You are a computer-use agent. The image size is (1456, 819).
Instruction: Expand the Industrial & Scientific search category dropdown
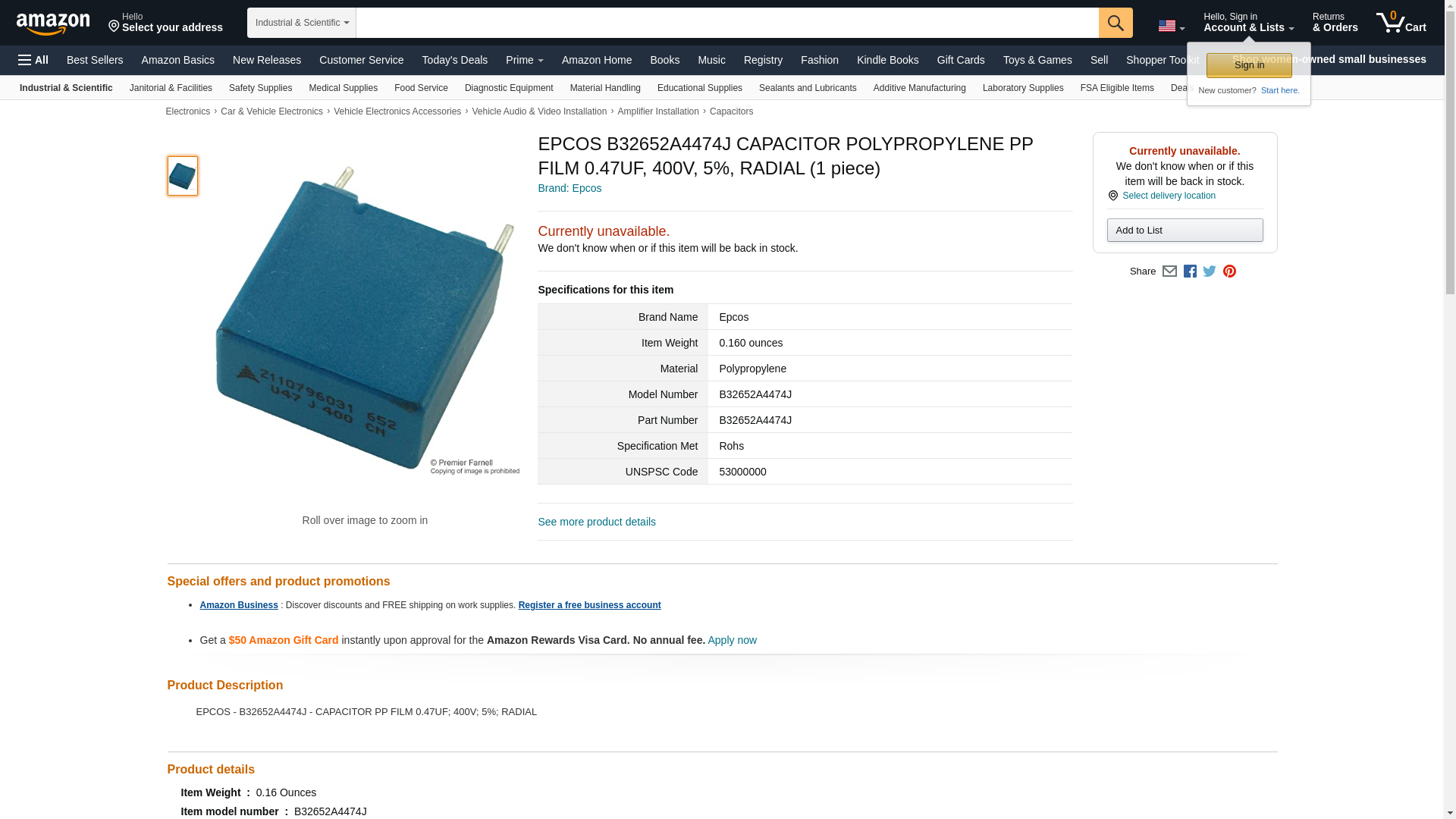click(x=302, y=23)
